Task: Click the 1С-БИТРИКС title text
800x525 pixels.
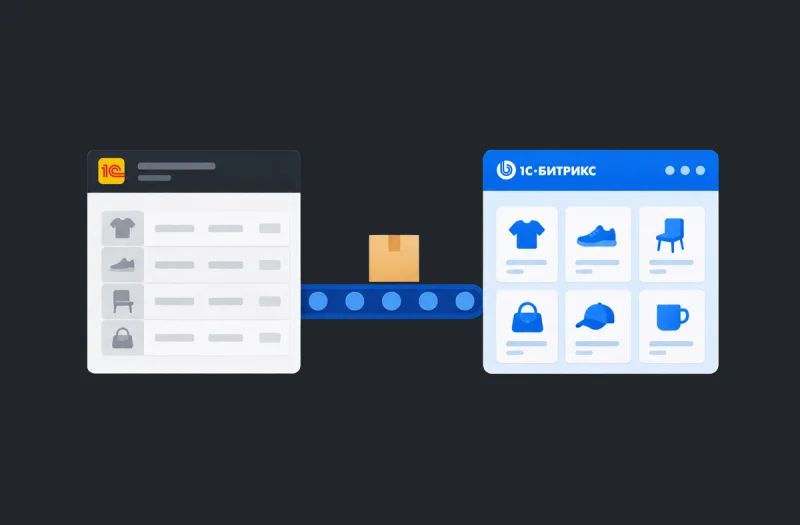Action: point(558,170)
